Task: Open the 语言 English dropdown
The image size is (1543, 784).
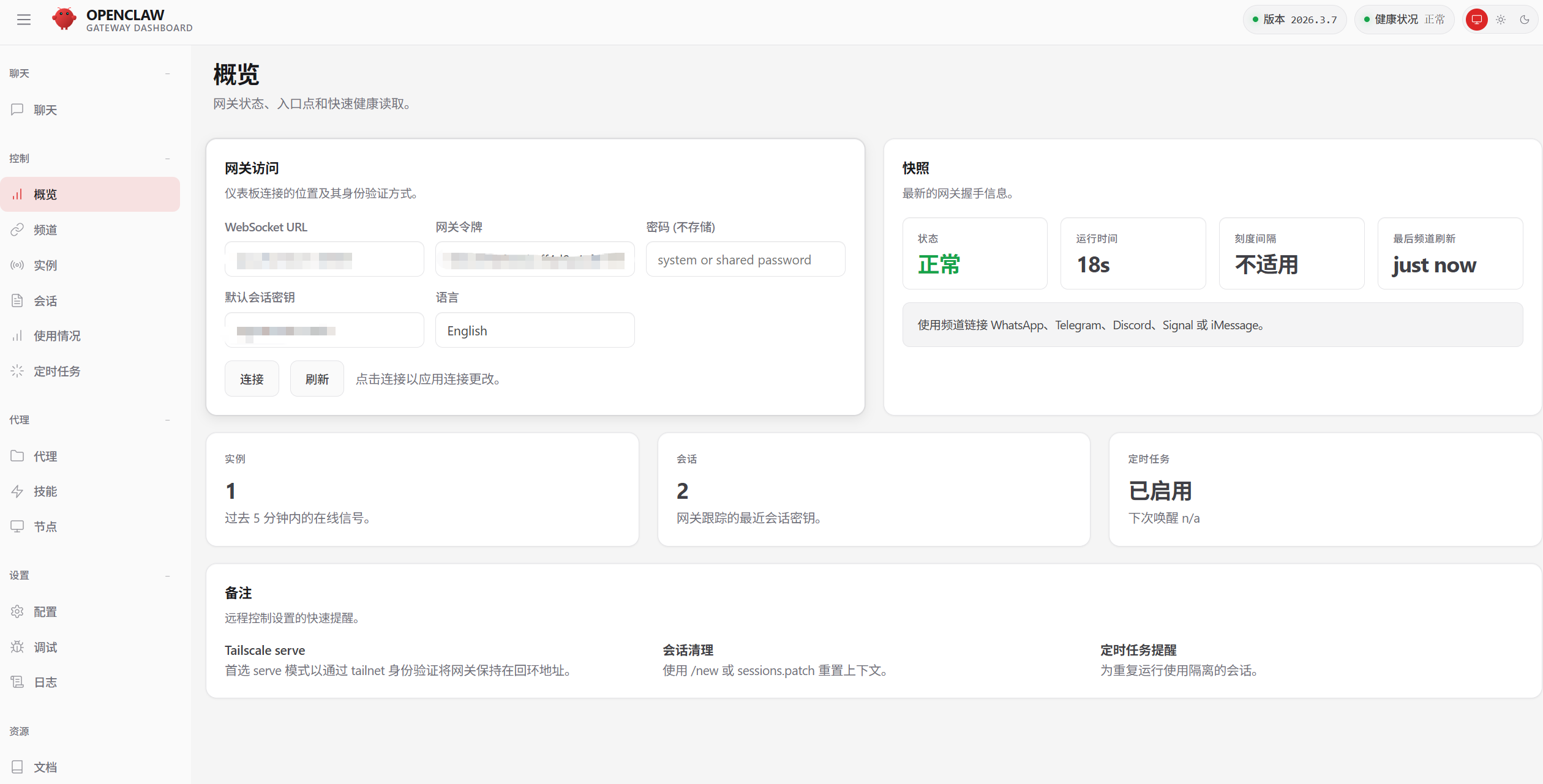Action: 535,330
